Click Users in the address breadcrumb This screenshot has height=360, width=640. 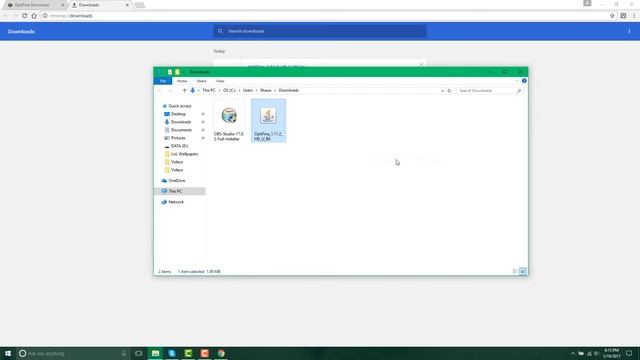coord(248,90)
